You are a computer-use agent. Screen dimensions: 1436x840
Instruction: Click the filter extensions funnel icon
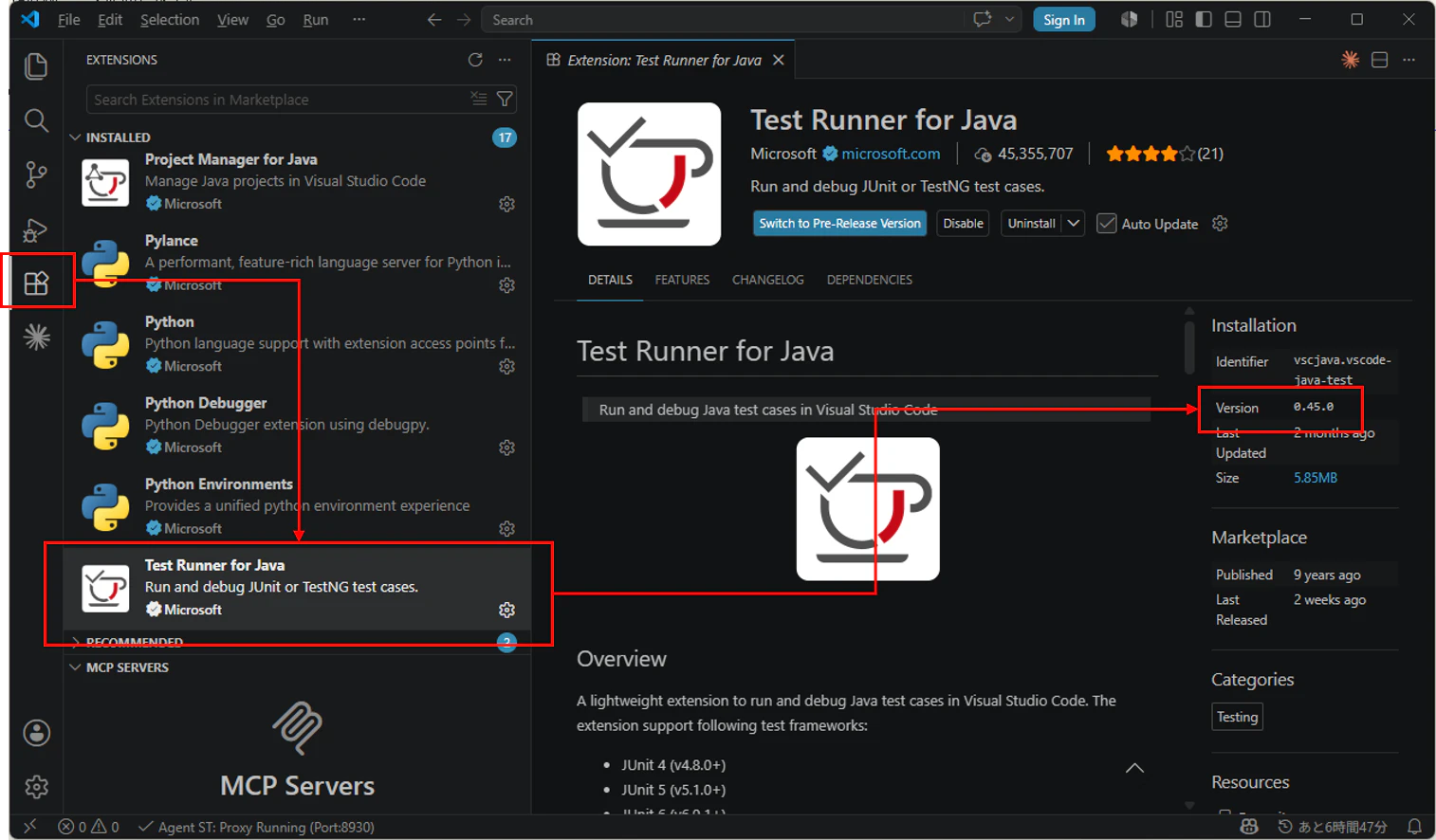[505, 100]
